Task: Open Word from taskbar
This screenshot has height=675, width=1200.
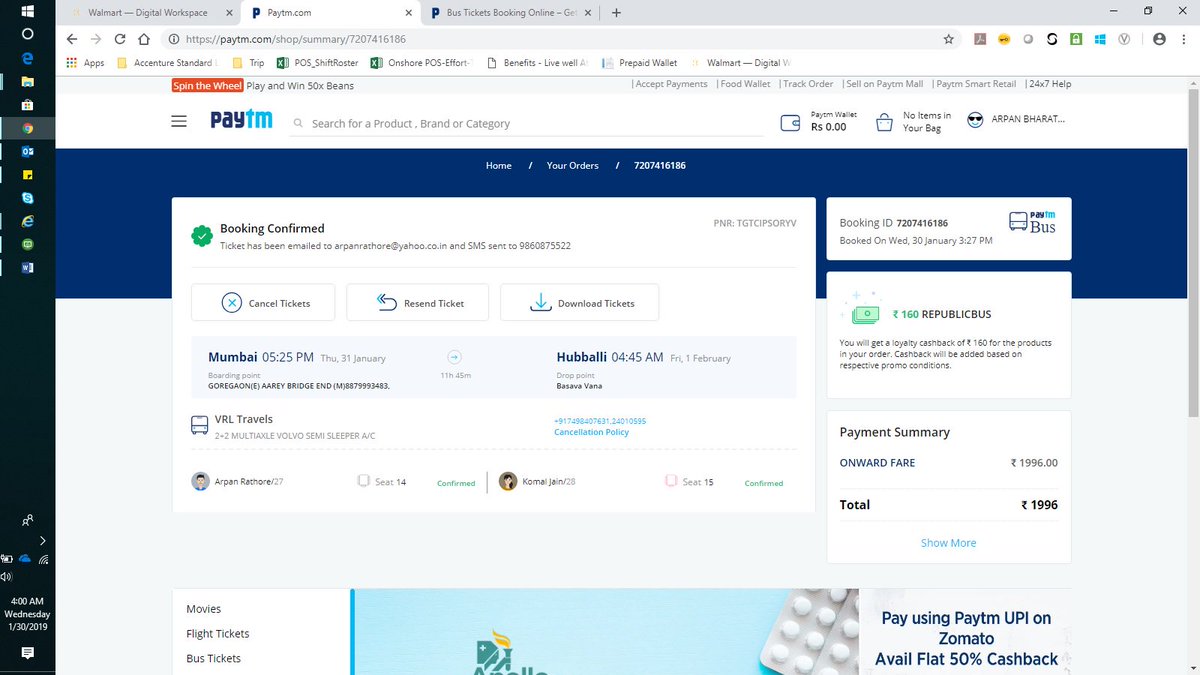Action: (x=28, y=268)
